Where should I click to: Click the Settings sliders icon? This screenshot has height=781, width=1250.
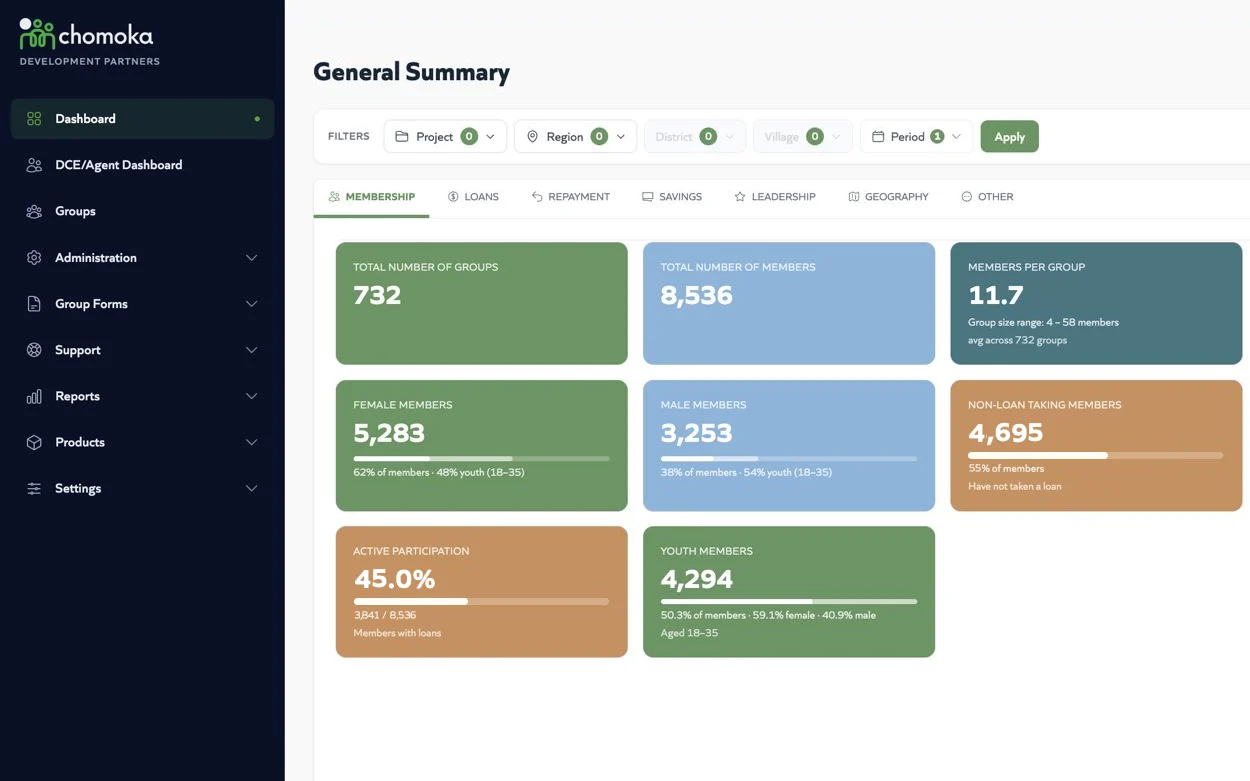pyautogui.click(x=34, y=488)
